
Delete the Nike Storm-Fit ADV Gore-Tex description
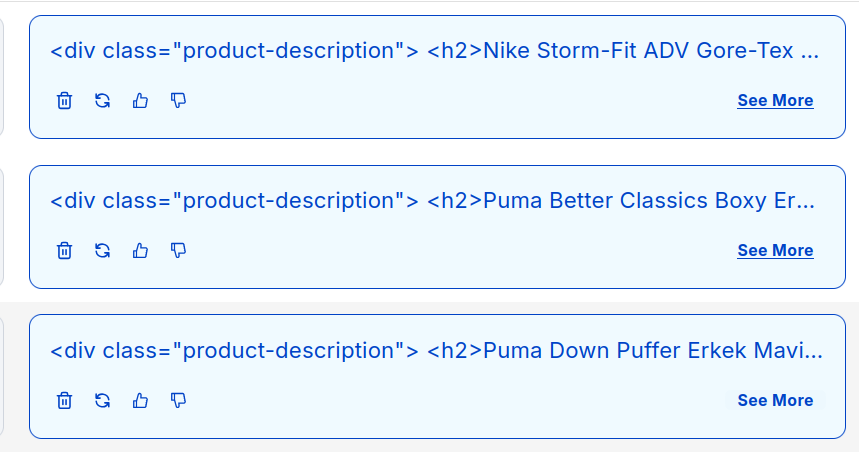(64, 101)
